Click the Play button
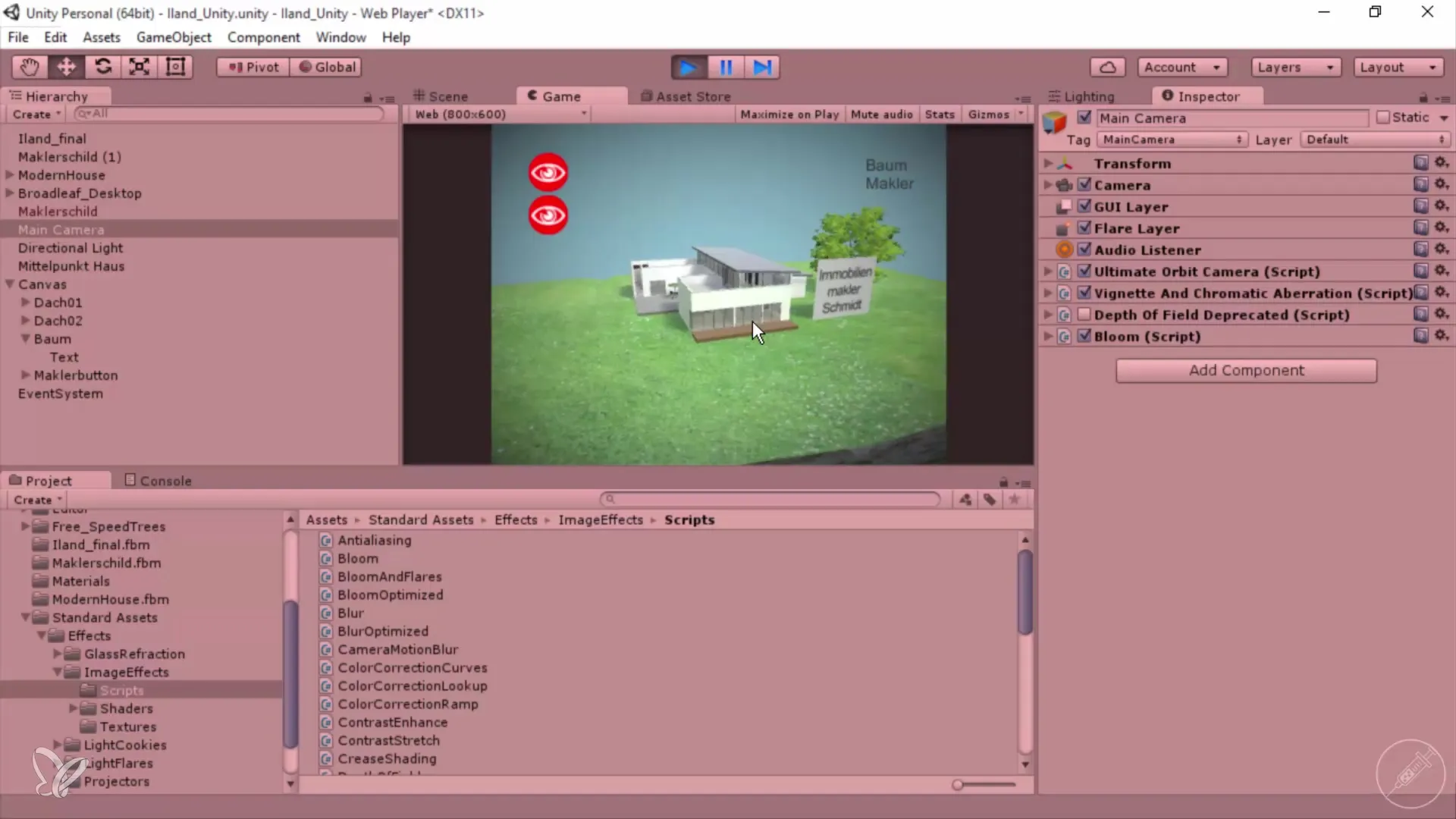Viewport: 1456px width, 819px height. click(x=689, y=67)
